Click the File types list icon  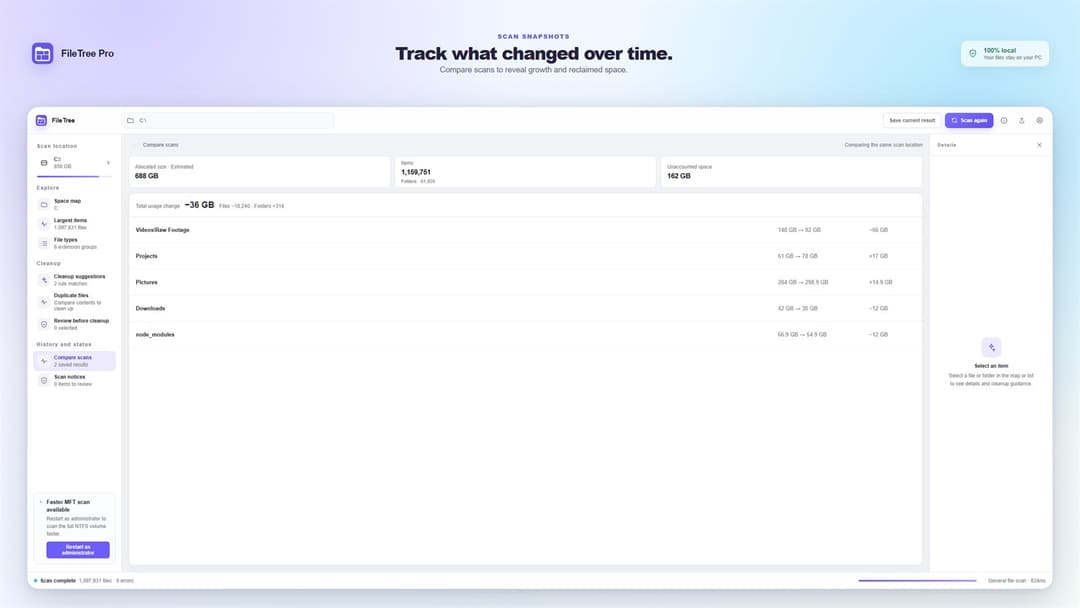point(44,243)
